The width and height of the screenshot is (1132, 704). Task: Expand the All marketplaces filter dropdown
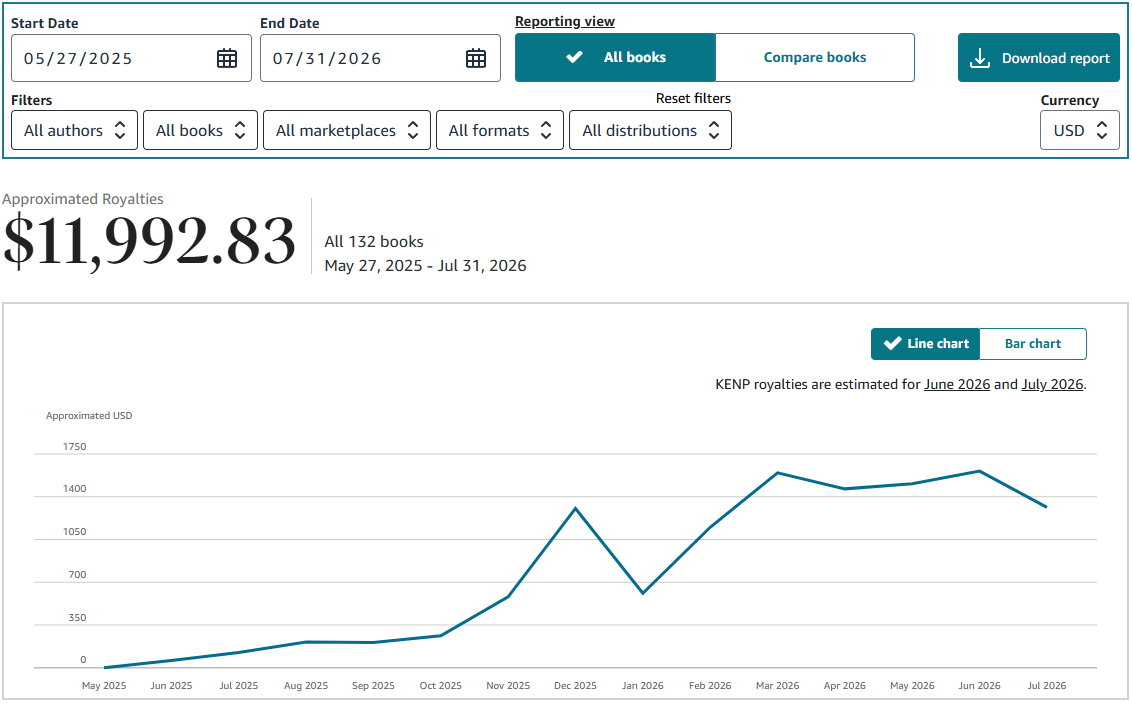click(x=347, y=131)
